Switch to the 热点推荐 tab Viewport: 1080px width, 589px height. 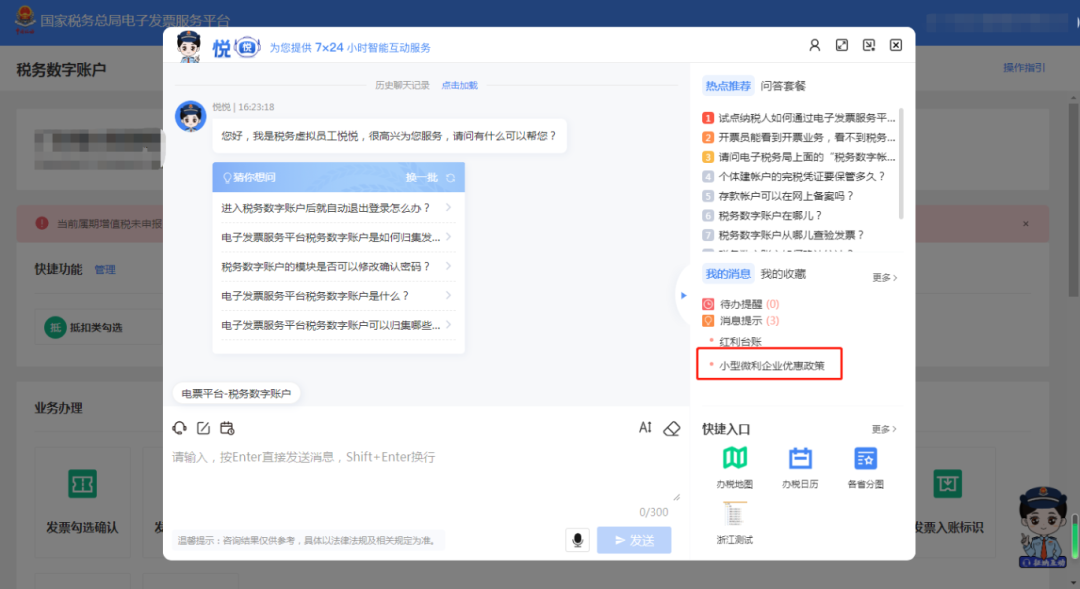coord(728,86)
